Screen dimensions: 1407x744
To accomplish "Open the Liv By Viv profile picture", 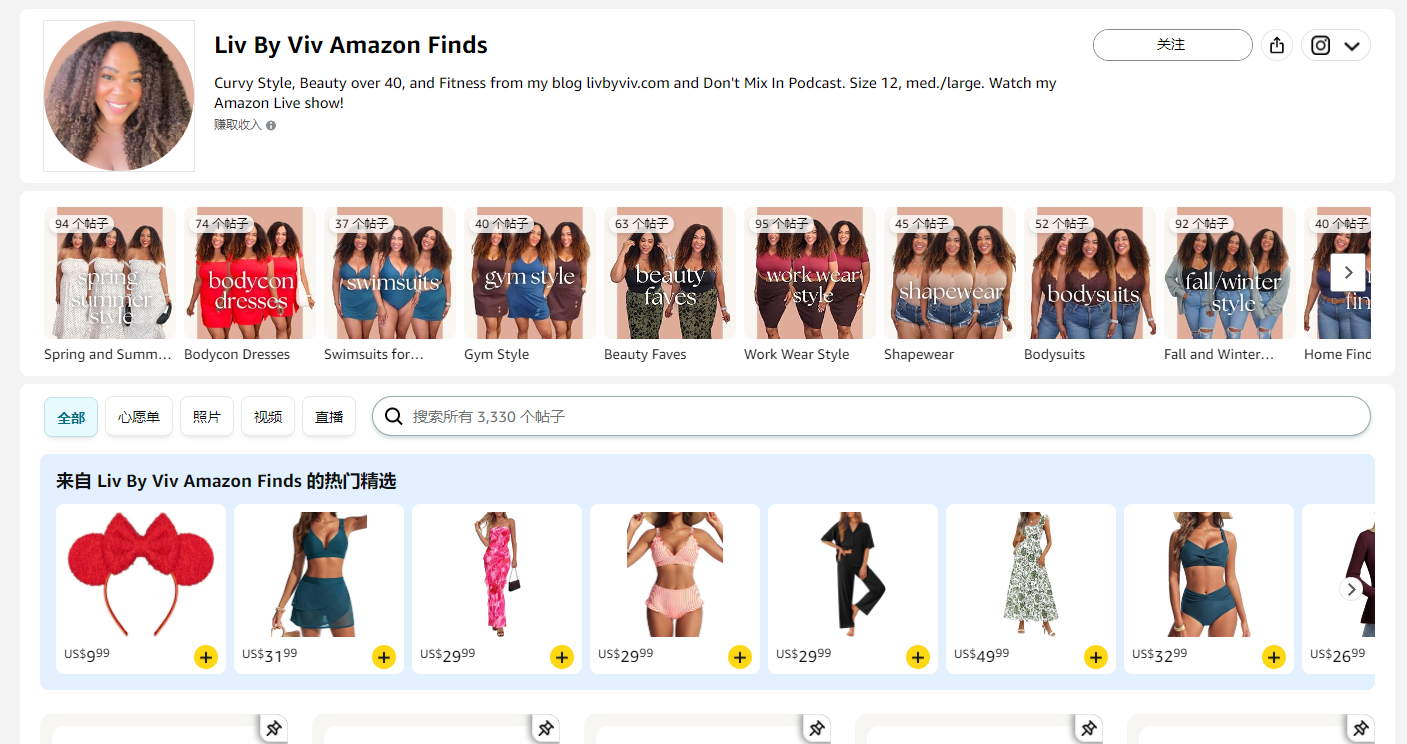I will [119, 96].
